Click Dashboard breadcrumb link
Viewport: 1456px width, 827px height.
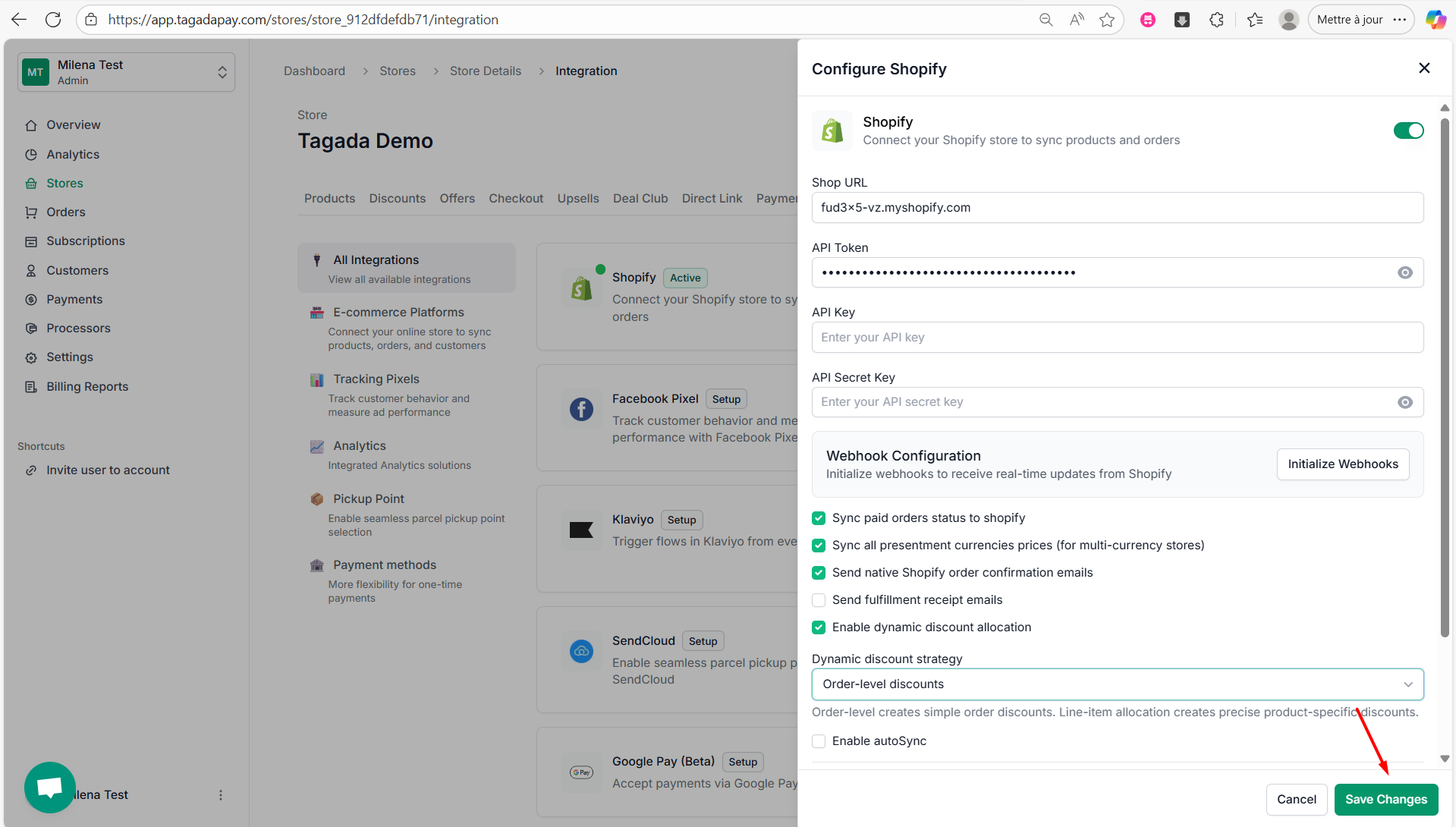click(314, 71)
